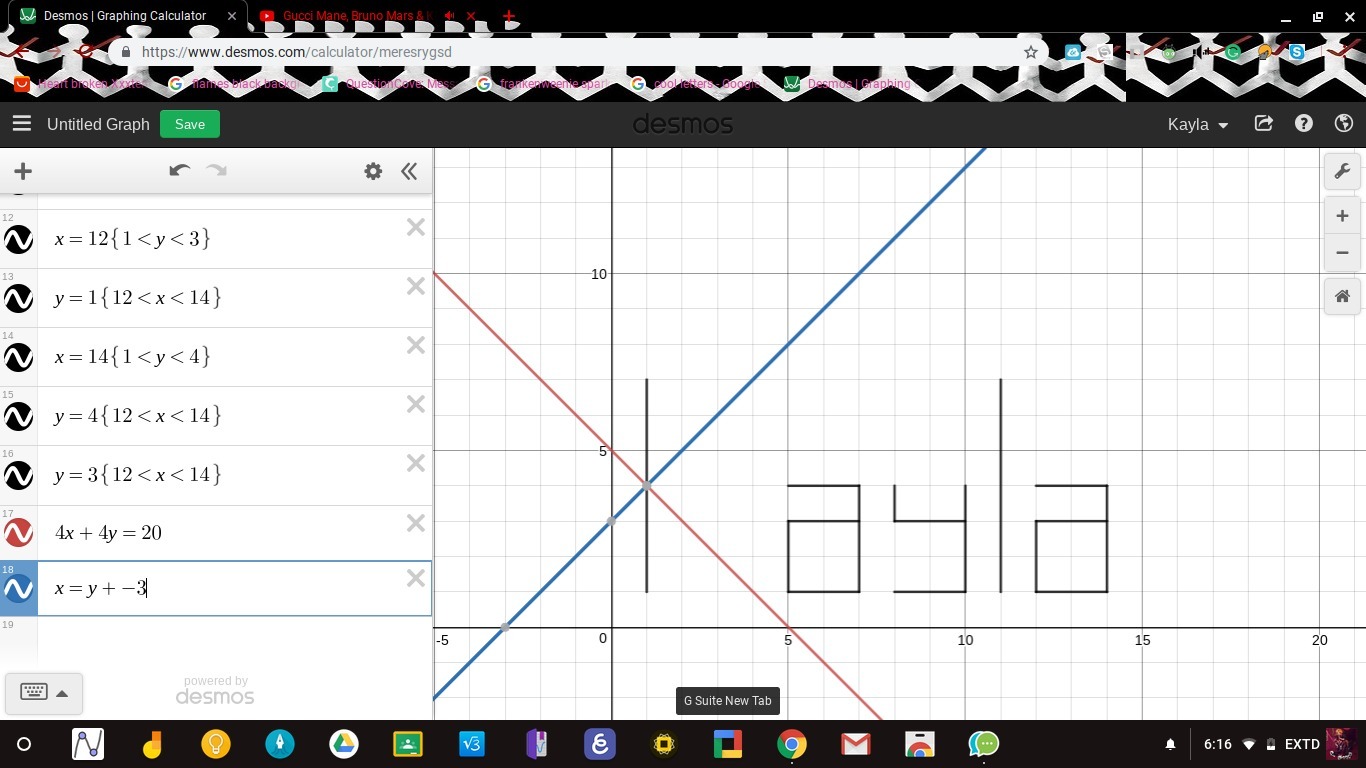Click the Add Item plus icon

pos(23,171)
